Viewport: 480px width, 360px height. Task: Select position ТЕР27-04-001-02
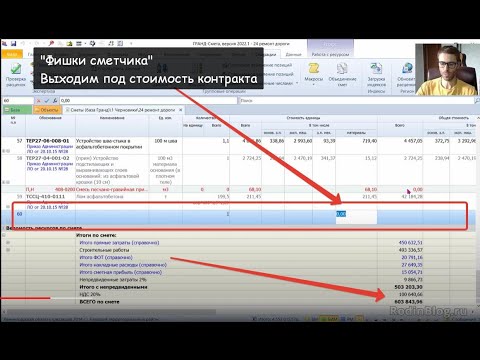47,158
